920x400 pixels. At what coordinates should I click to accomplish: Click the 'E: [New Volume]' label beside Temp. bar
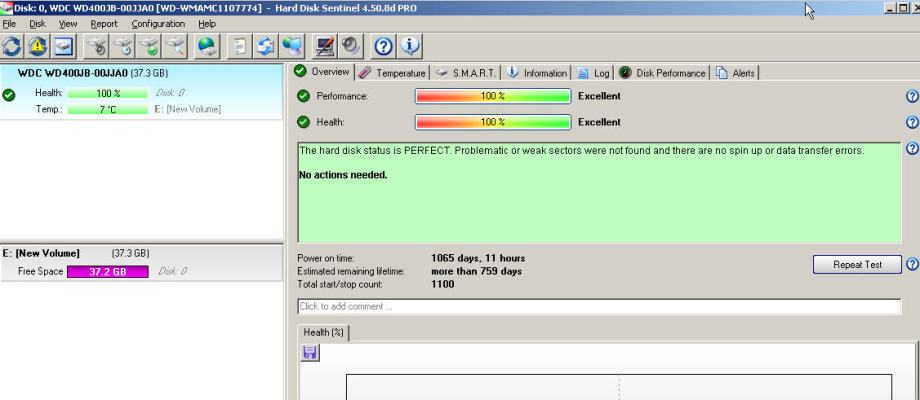point(188,110)
